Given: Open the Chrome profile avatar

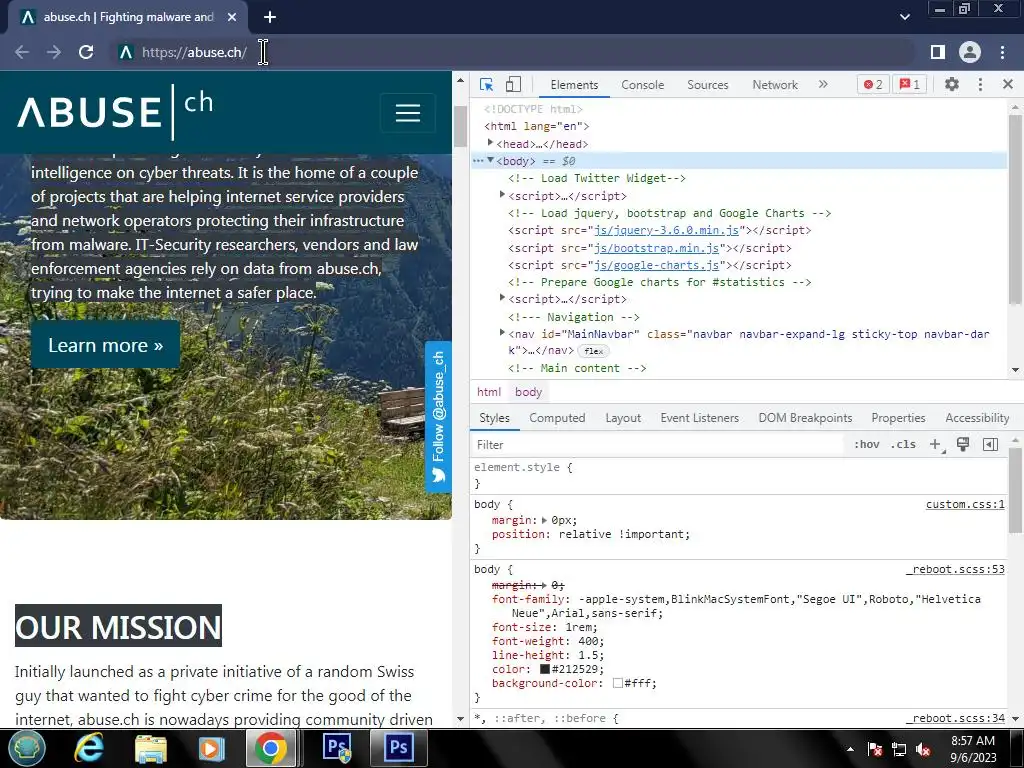Looking at the screenshot, I should [x=970, y=52].
